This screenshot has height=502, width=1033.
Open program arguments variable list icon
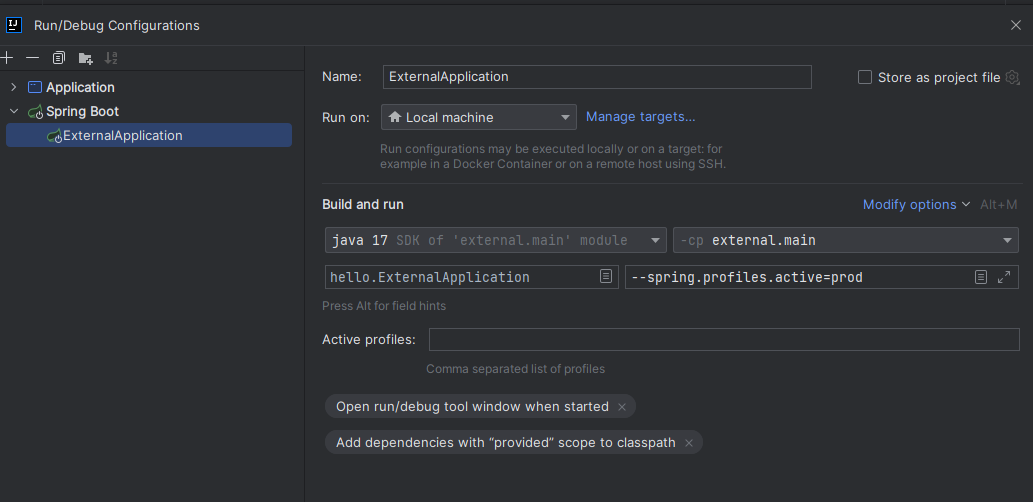pyautogui.click(x=980, y=277)
